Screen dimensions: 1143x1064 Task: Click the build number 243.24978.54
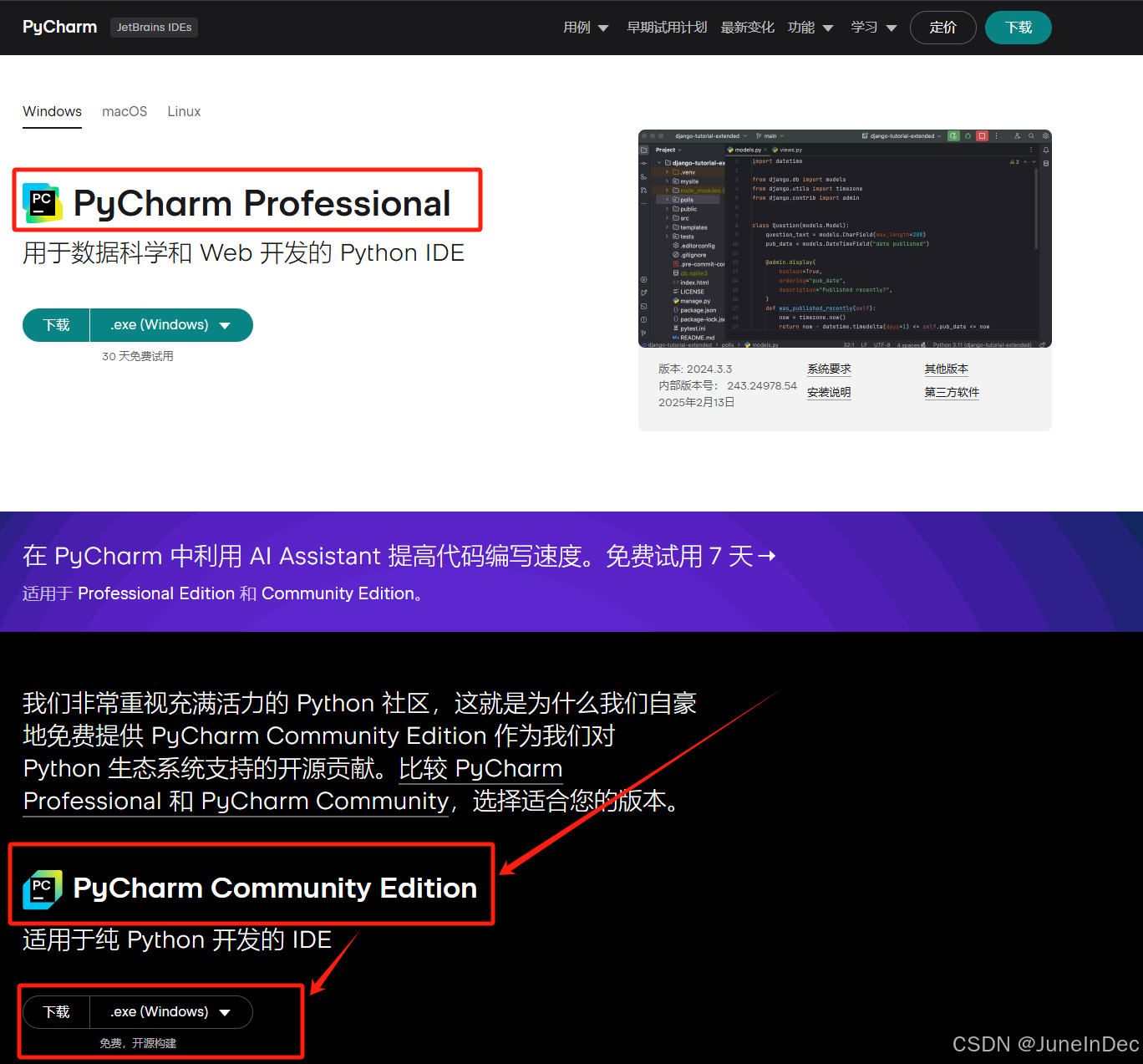click(762, 385)
